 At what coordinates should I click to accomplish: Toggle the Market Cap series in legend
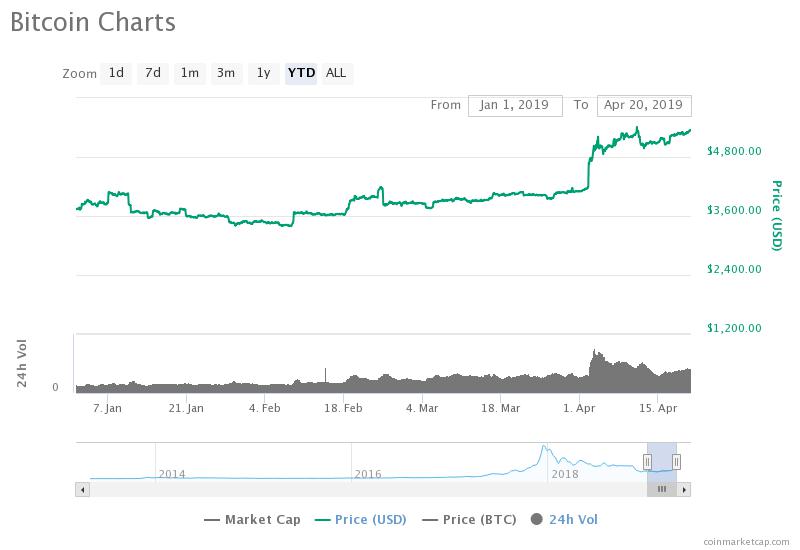(252, 519)
